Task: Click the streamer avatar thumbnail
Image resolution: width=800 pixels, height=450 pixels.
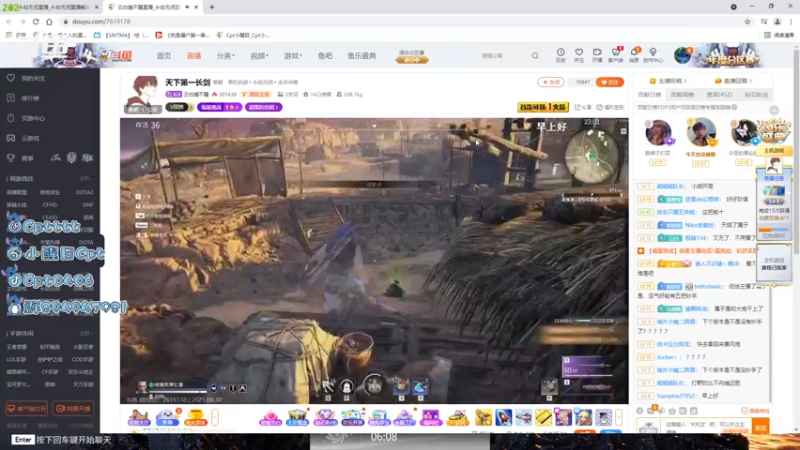Action: pyautogui.click(x=143, y=93)
